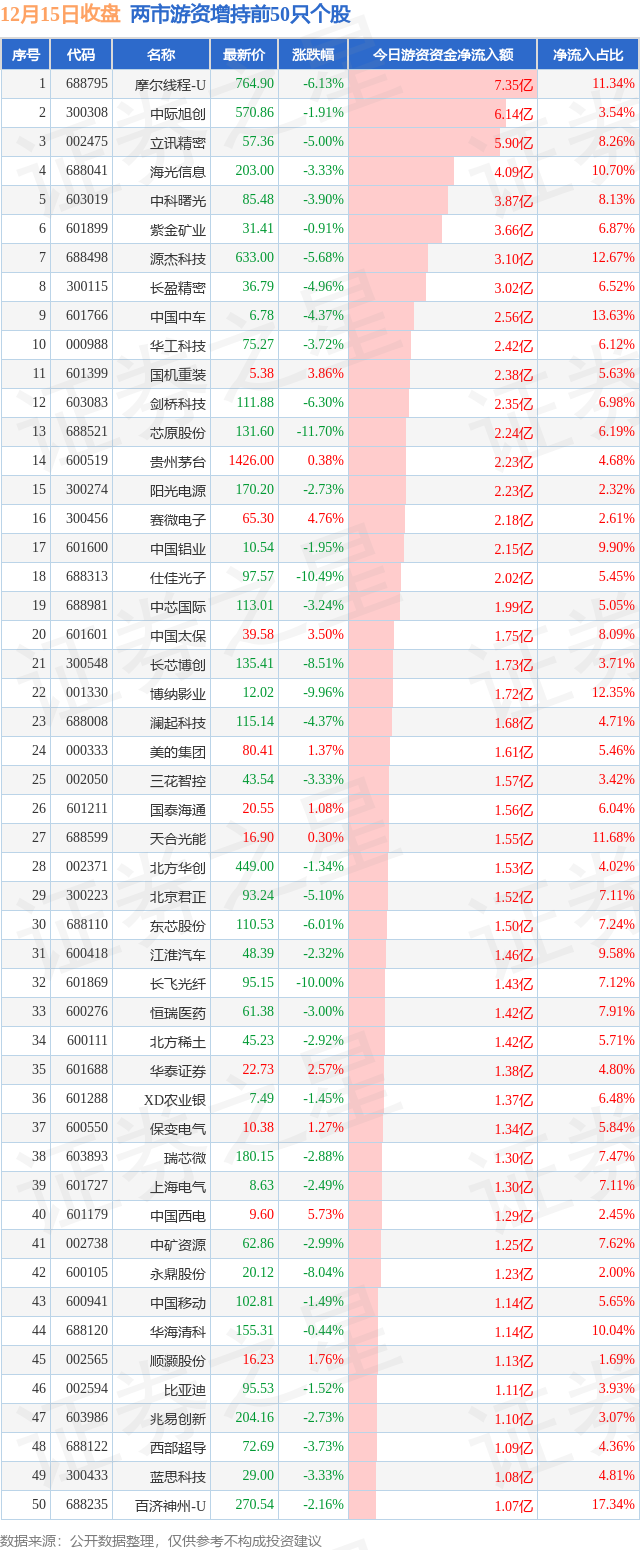Select stock name 立讯精密
Screen dimensions: 640x1550
178,142
